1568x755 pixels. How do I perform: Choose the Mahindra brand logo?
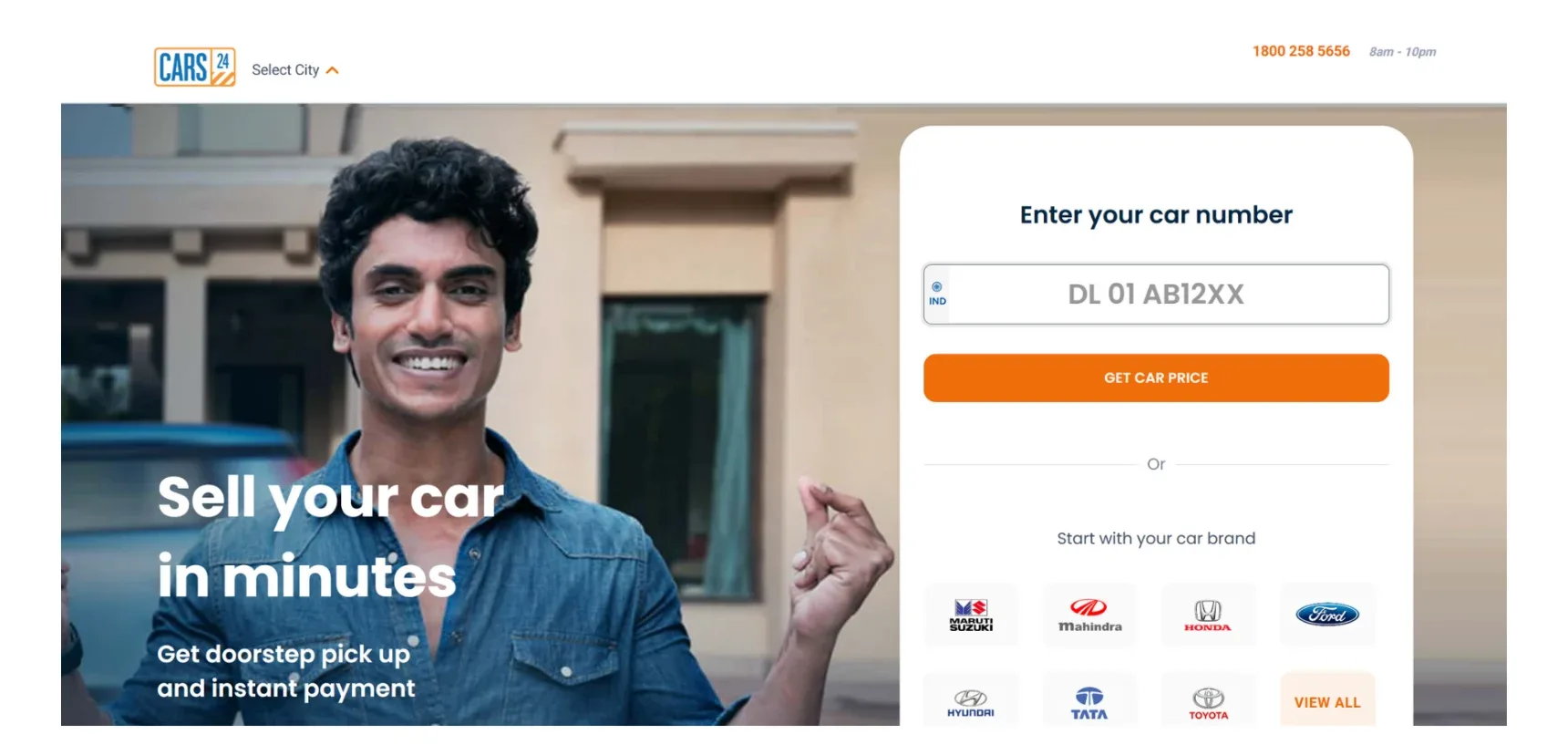point(1089,615)
